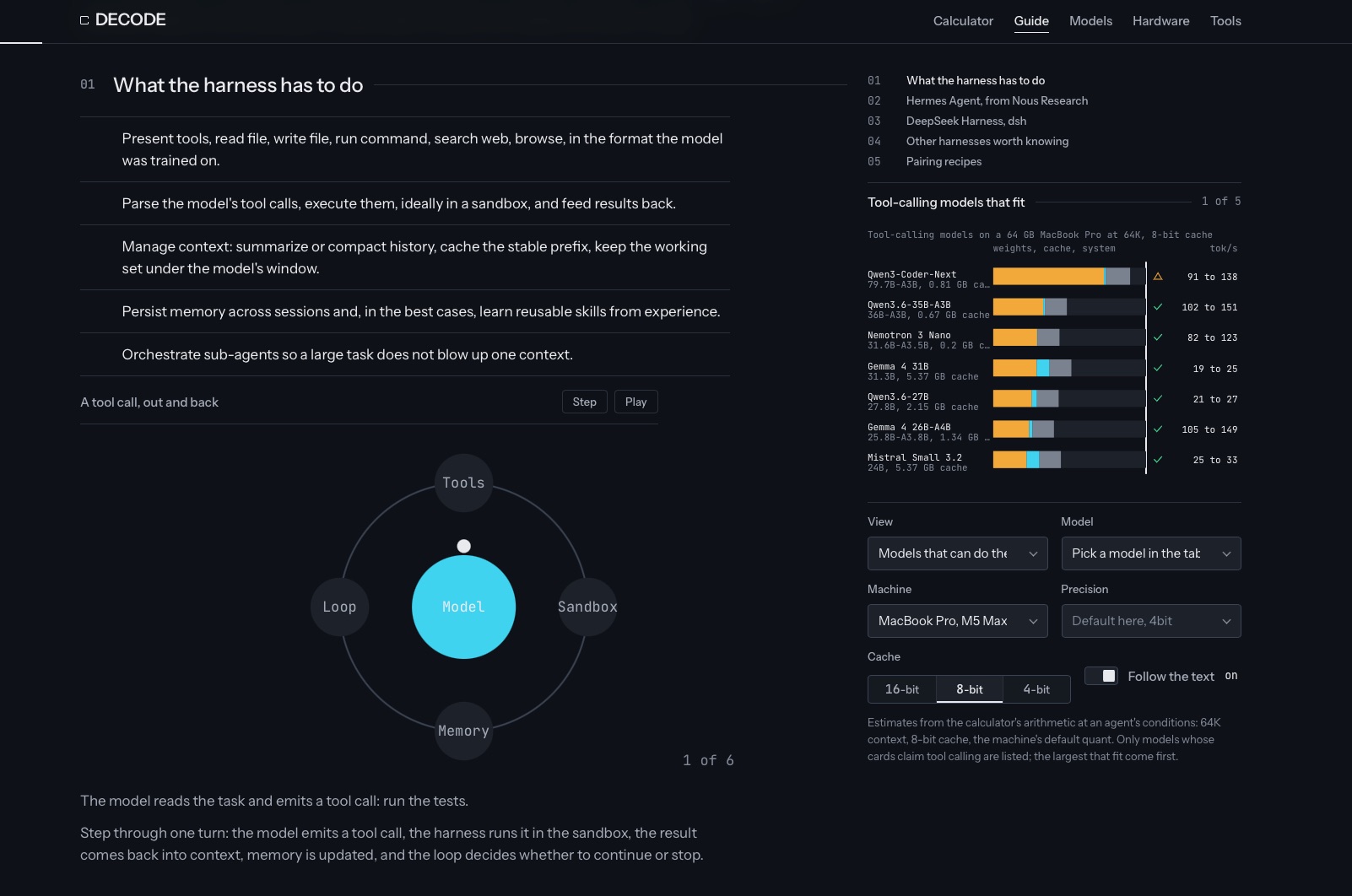Screen dimensions: 1352x896
Task: Set cache to 4-bit
Action: 1036,689
